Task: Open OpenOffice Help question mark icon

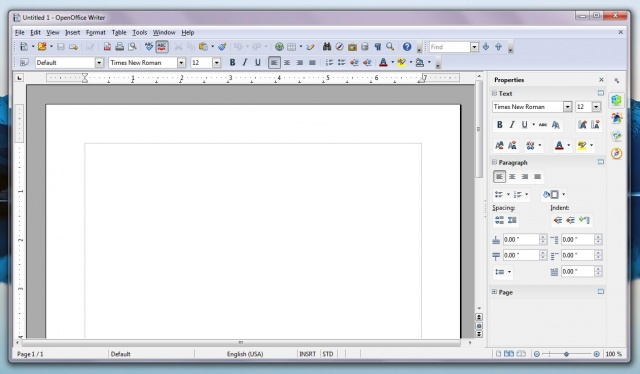Action: click(x=407, y=47)
